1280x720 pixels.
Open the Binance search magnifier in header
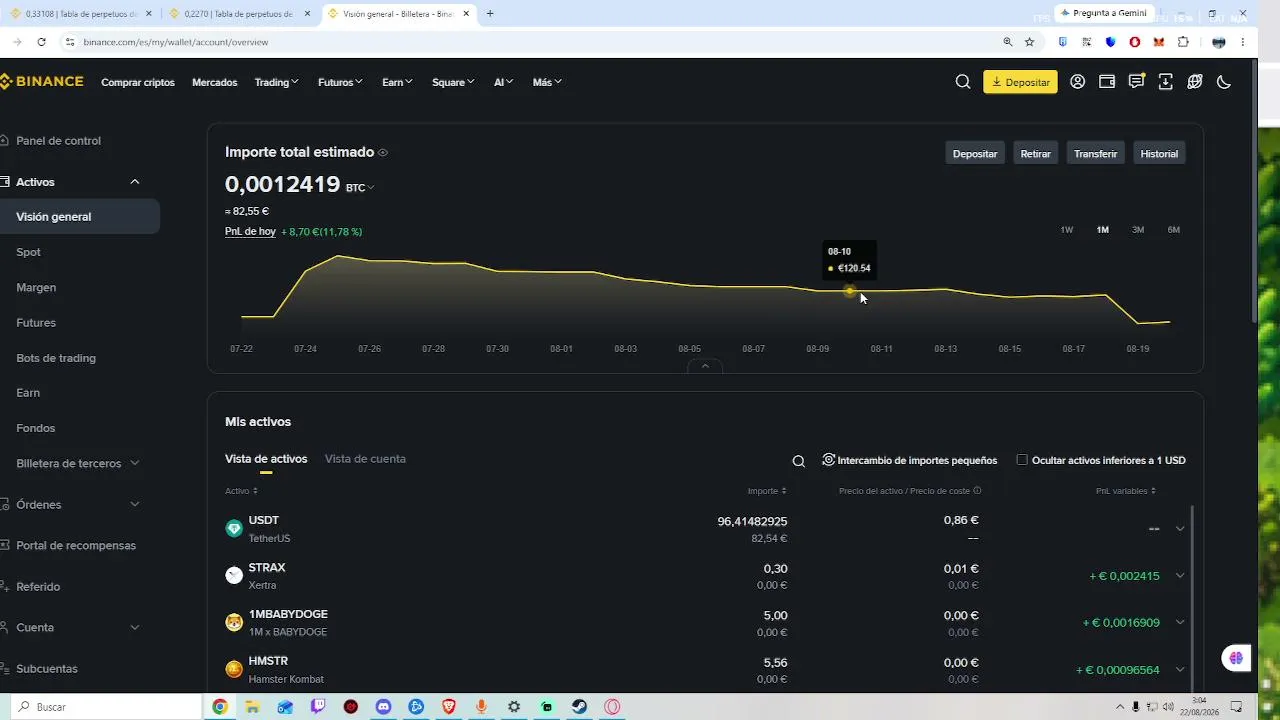click(963, 82)
